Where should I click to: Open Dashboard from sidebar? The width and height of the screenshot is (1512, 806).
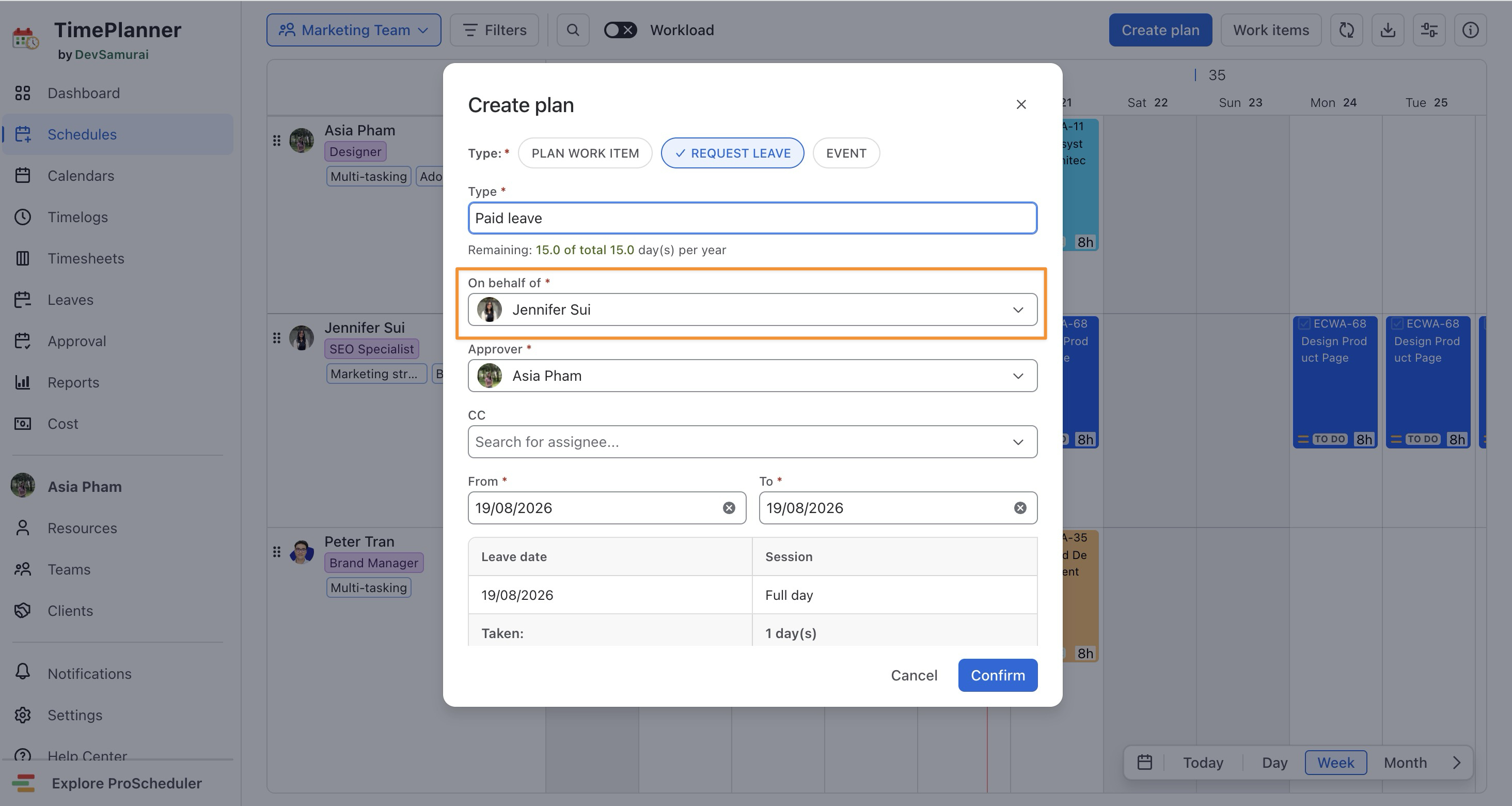click(117, 93)
